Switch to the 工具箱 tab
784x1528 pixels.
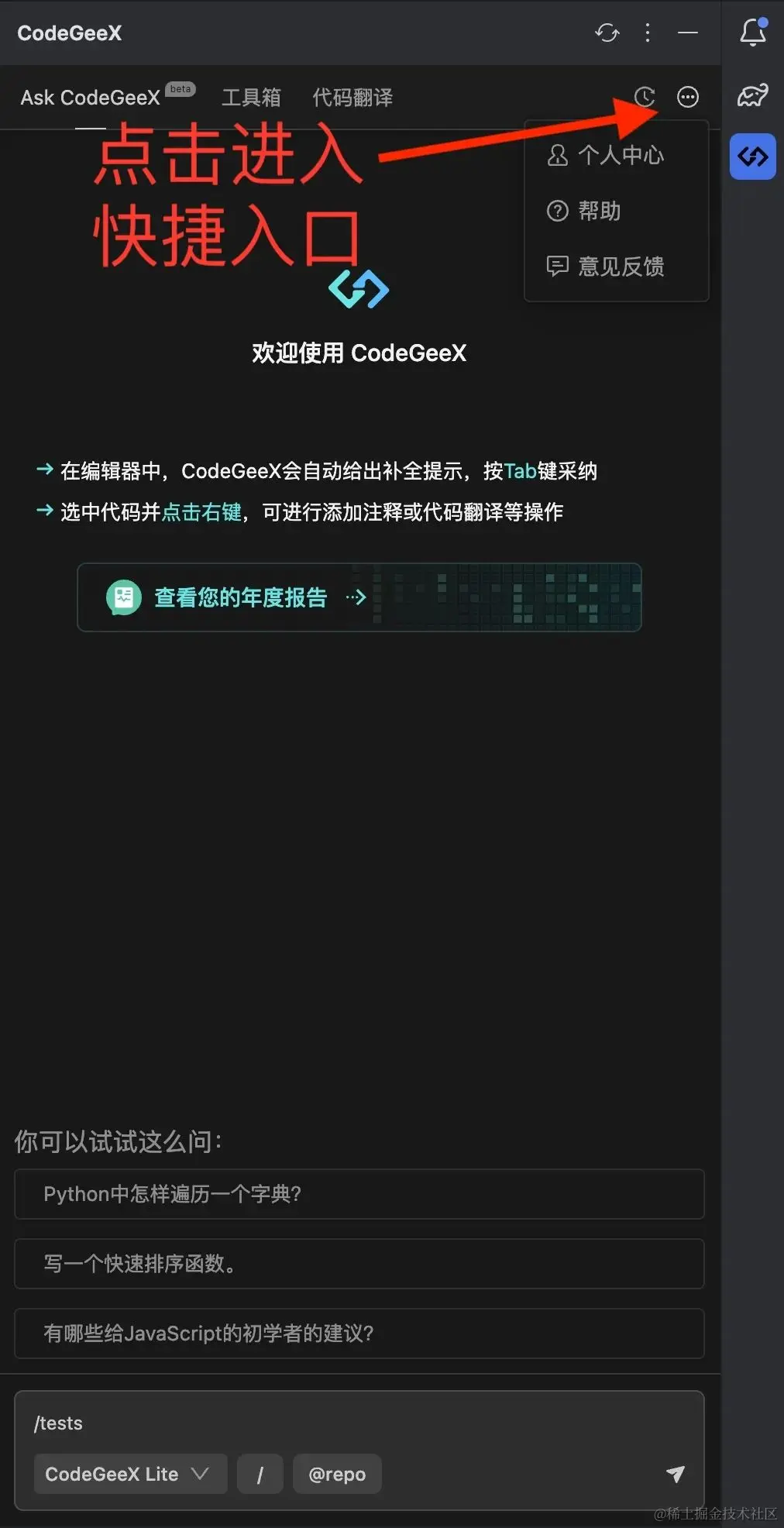[x=251, y=98]
